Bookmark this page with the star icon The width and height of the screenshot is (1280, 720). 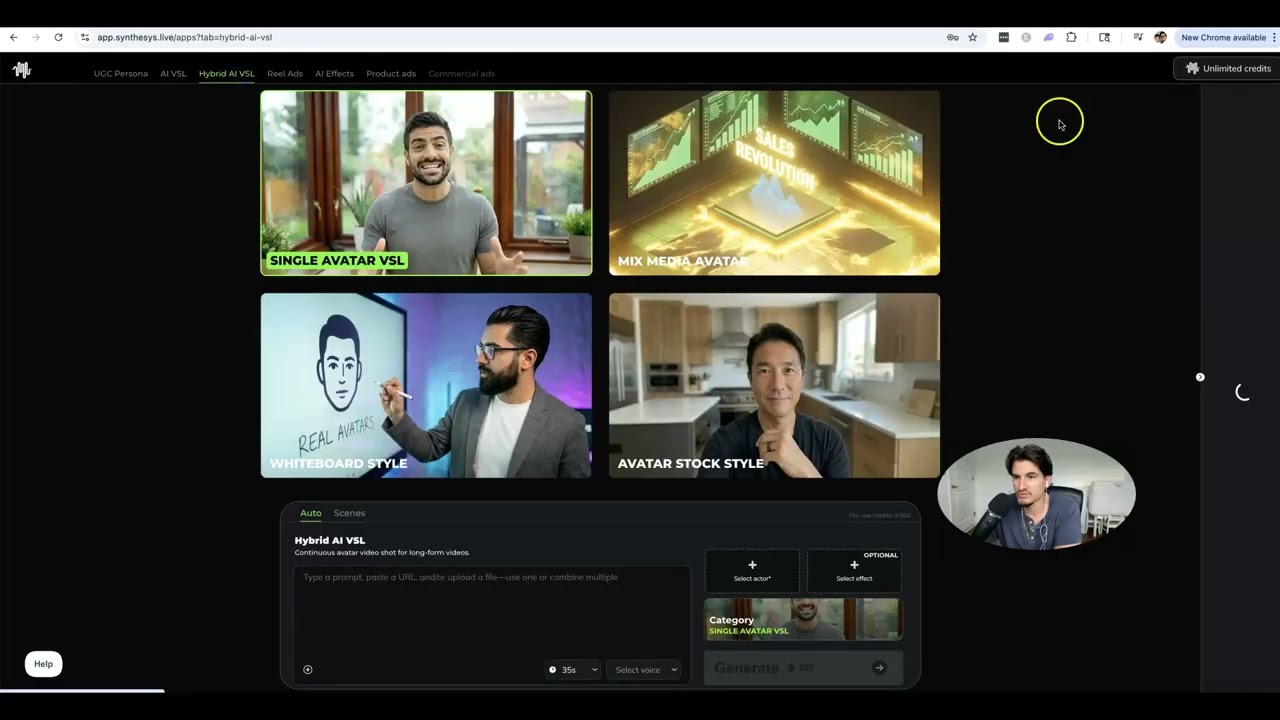click(x=972, y=37)
